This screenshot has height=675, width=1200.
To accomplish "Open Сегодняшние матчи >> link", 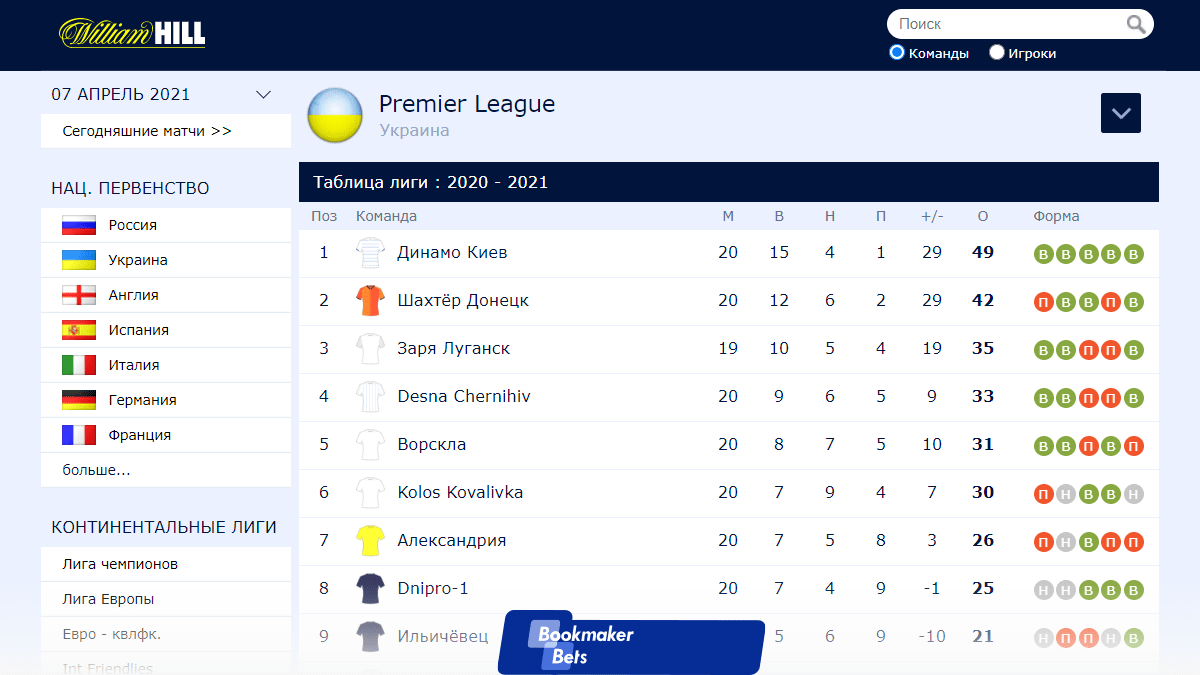I will (147, 131).
